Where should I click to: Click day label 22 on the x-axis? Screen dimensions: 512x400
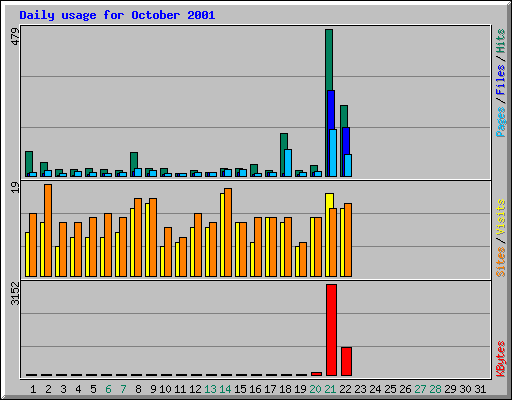(345, 389)
